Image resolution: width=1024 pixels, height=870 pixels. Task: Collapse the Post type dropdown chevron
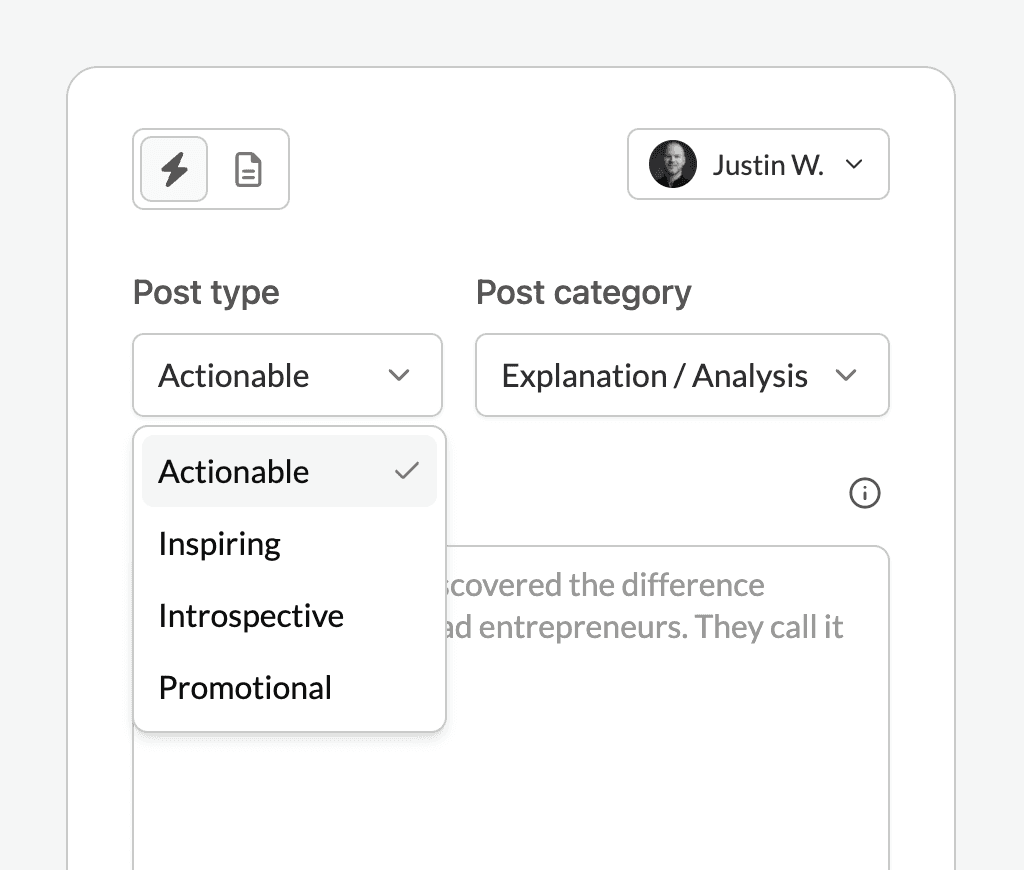tap(399, 376)
